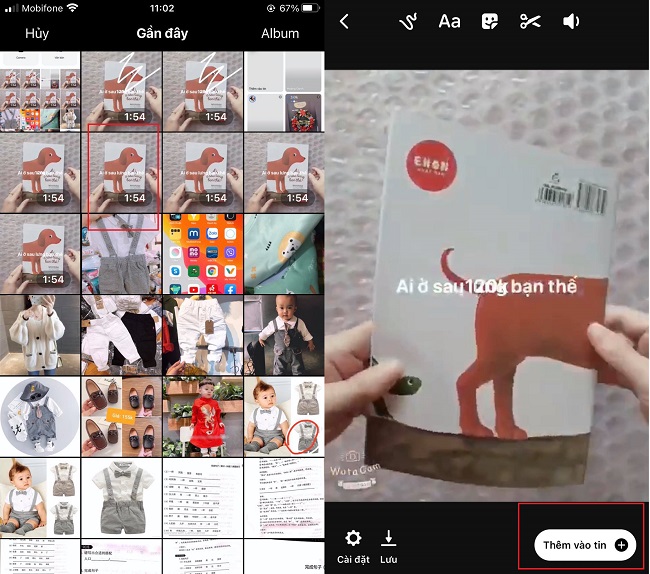
Task: Select the outfit with bucket hat photo
Action: click(40, 417)
